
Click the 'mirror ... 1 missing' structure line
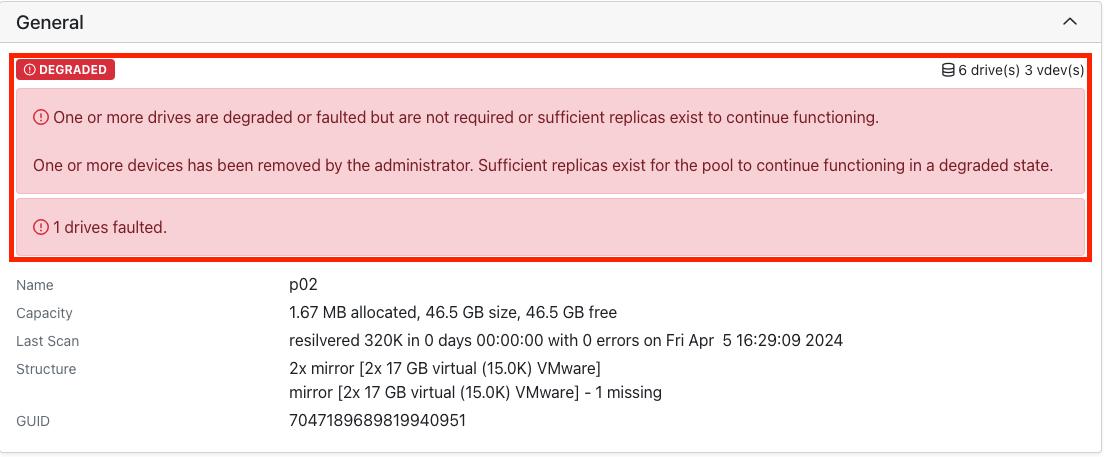coord(475,392)
